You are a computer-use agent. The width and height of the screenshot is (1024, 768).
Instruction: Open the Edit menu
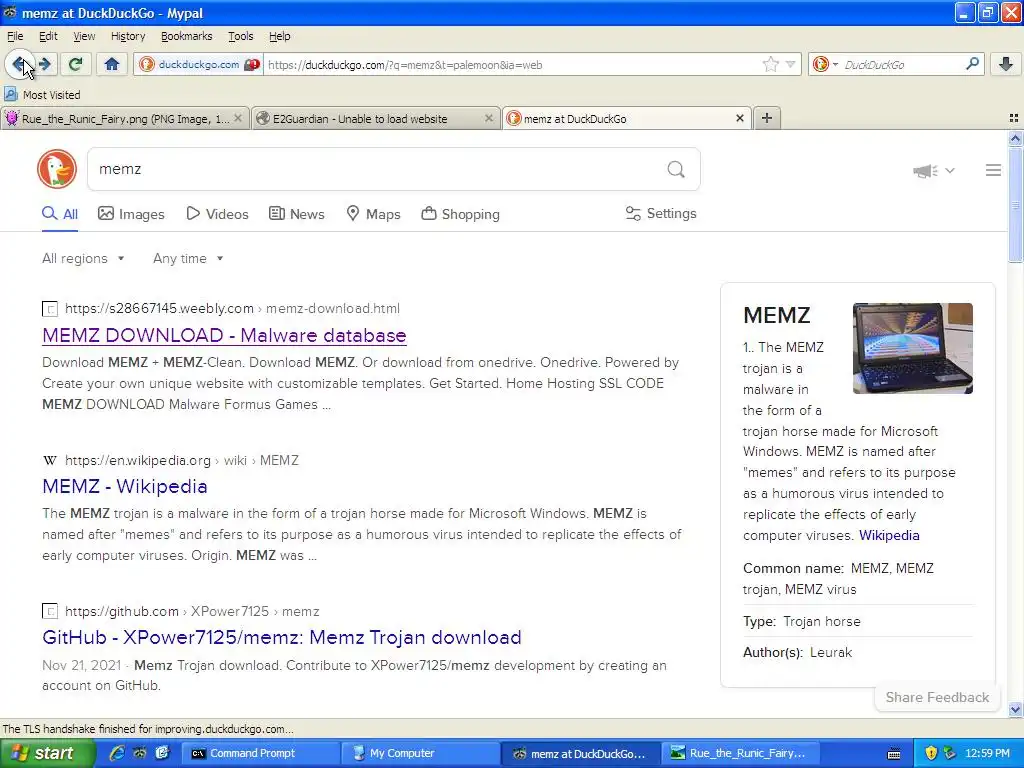(x=48, y=36)
